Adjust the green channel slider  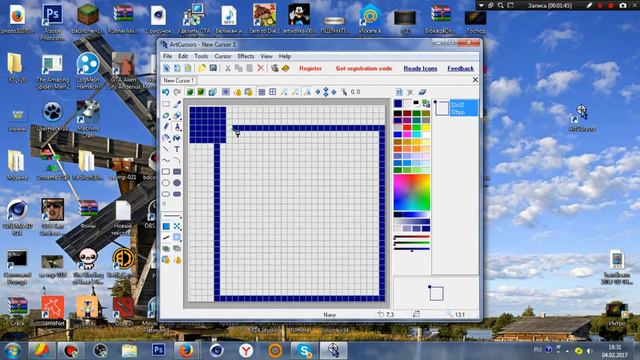coord(412,243)
